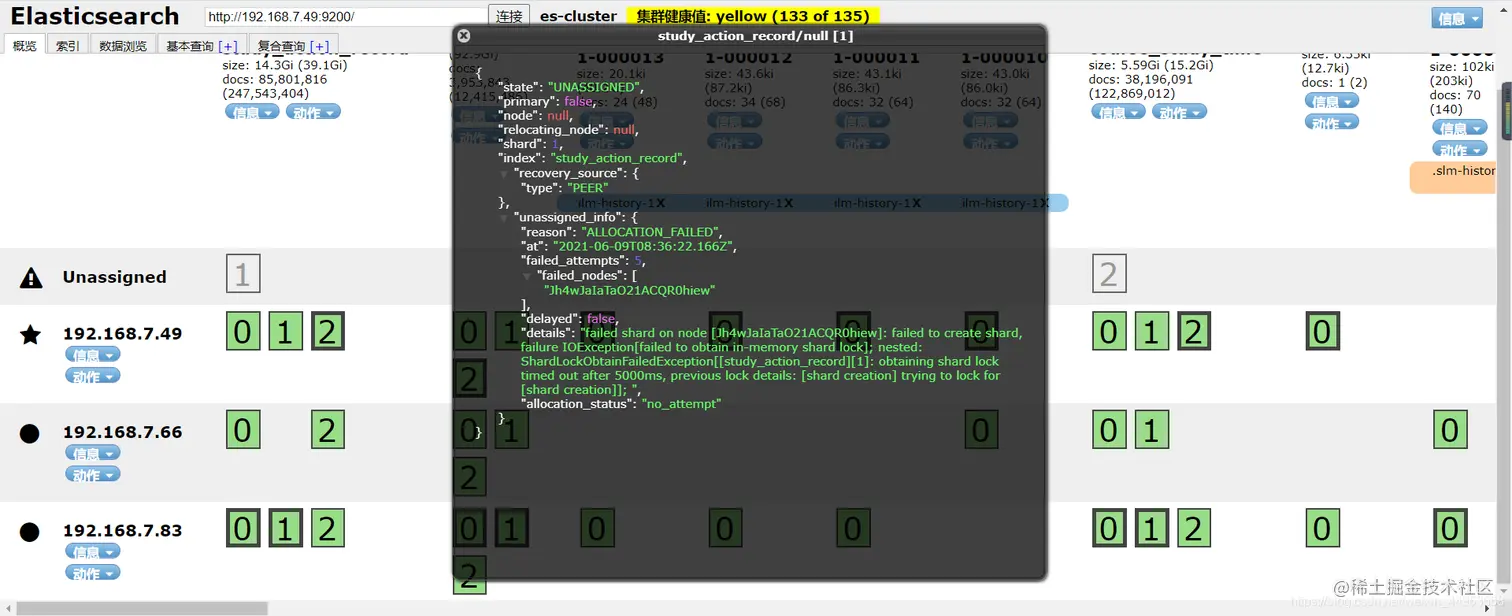
Task: Open 动作 dropdown for the docs 1 (2) index
Action: tap(1332, 123)
